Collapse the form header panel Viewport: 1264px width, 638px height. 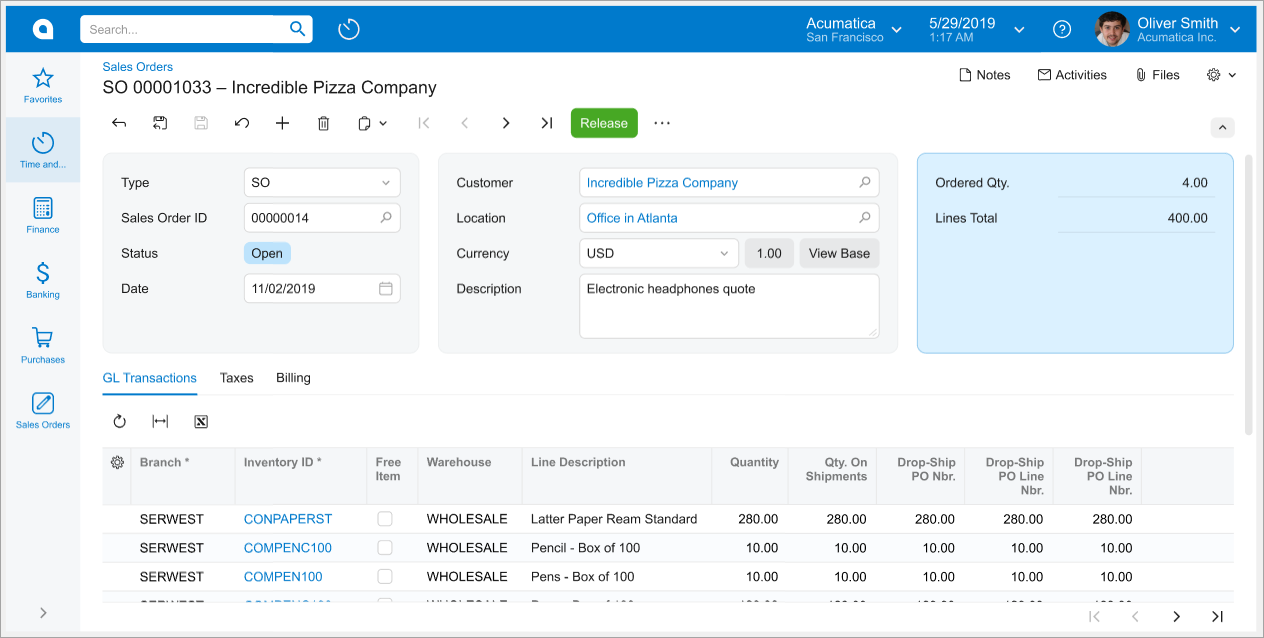1222,128
